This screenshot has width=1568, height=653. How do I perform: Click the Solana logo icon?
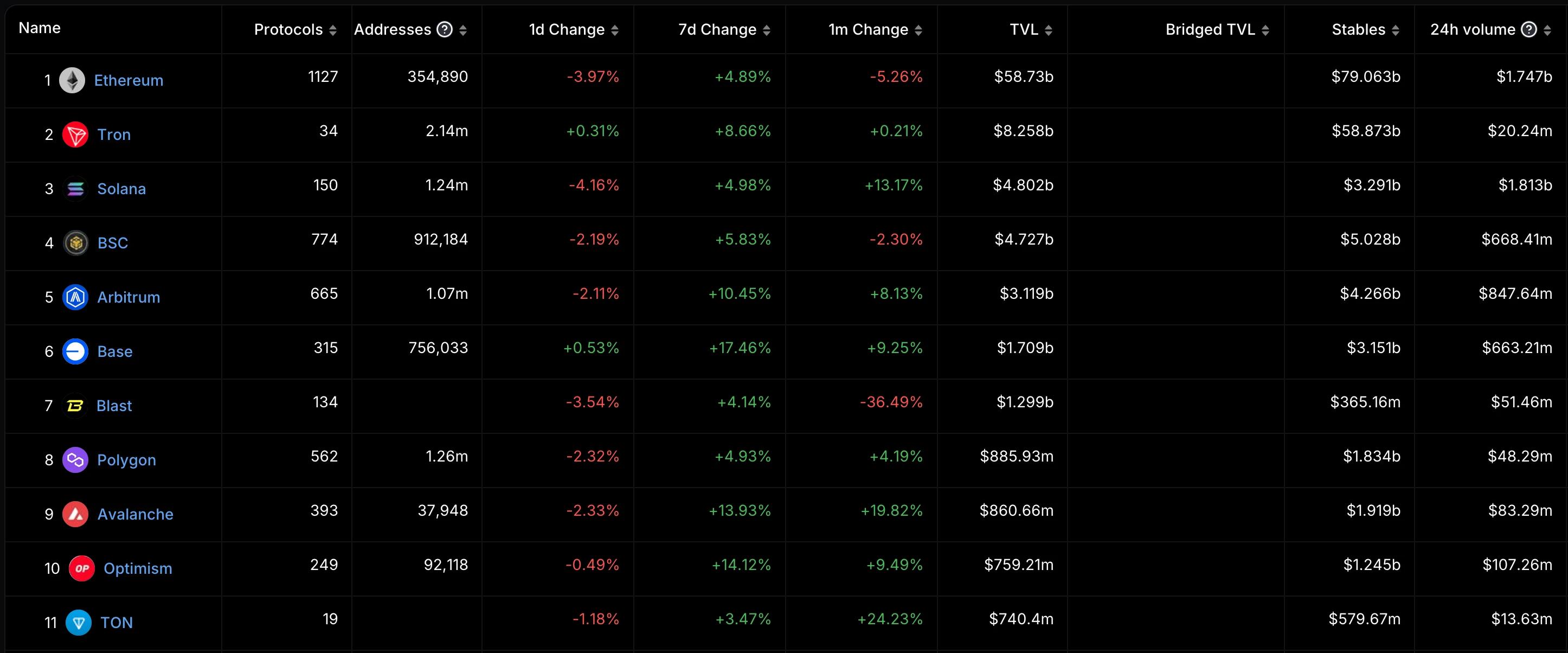pyautogui.click(x=75, y=189)
